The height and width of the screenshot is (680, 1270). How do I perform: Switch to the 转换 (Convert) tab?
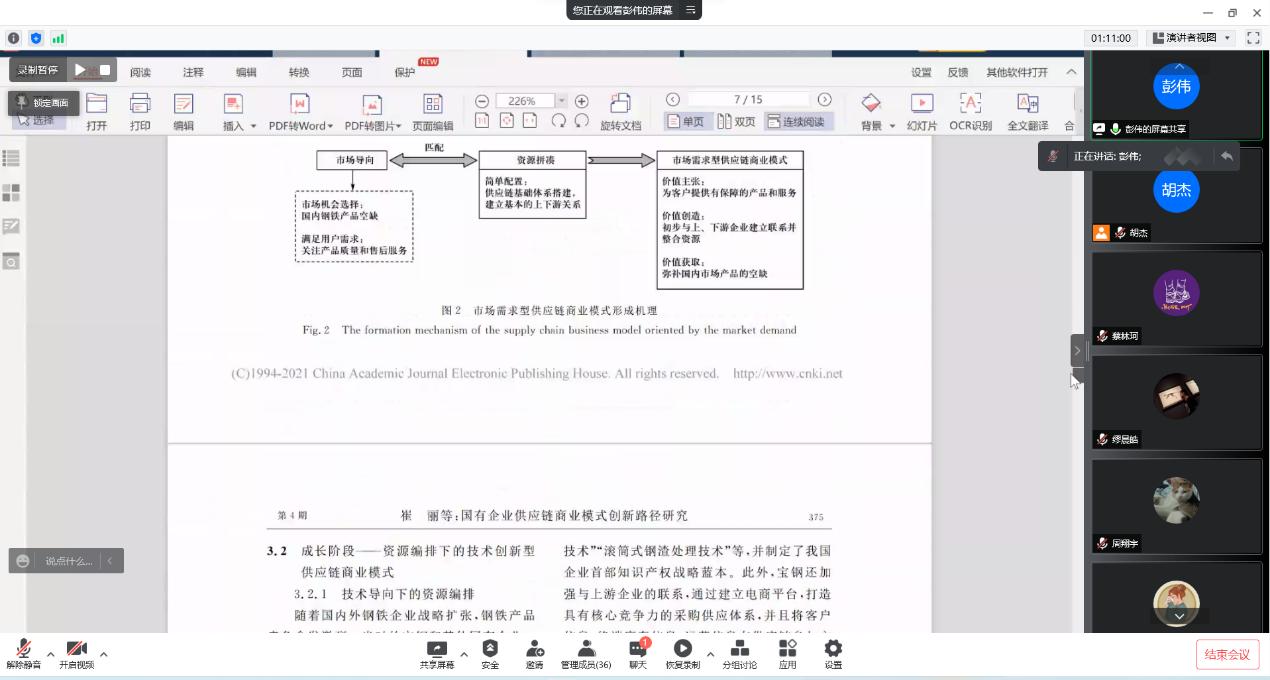pyautogui.click(x=299, y=72)
